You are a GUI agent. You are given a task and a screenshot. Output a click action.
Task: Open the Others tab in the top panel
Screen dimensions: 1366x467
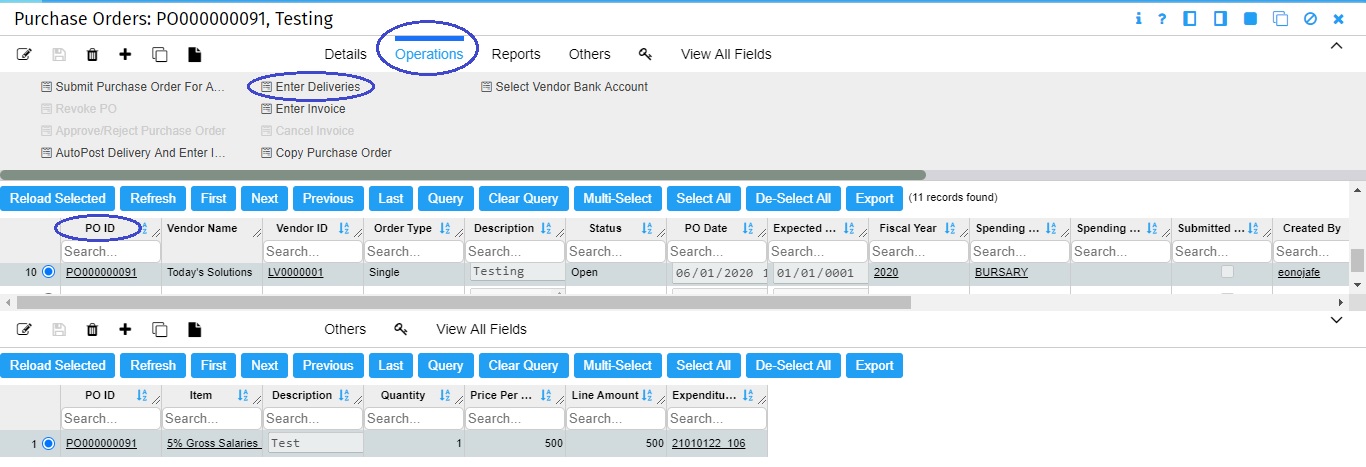click(x=590, y=54)
